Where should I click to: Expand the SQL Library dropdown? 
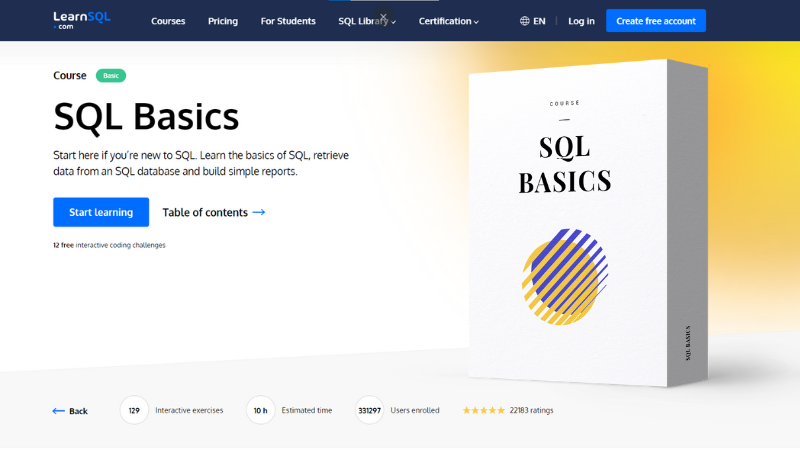point(367,21)
